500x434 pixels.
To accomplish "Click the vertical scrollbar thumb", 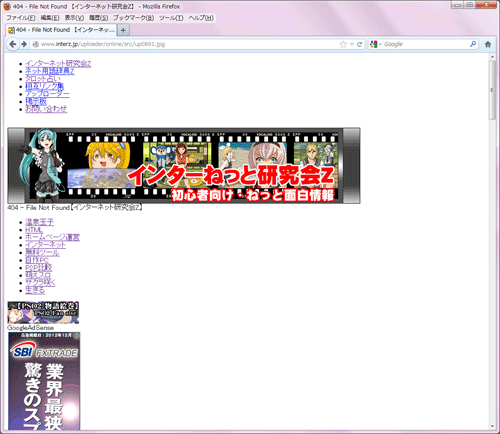I will (x=492, y=90).
